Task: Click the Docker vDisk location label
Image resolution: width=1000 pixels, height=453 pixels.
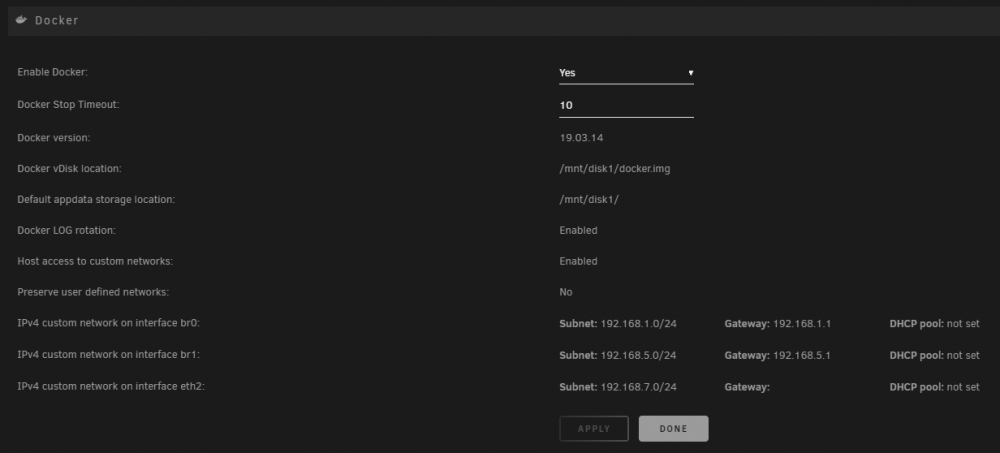Action: (x=70, y=168)
